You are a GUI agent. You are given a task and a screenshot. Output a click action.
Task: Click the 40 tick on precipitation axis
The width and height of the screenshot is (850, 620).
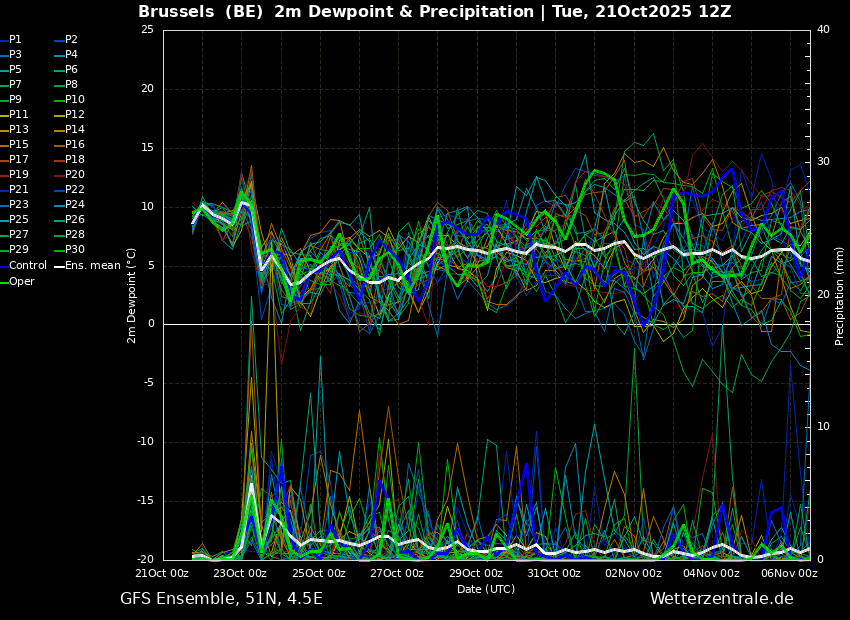(823, 30)
